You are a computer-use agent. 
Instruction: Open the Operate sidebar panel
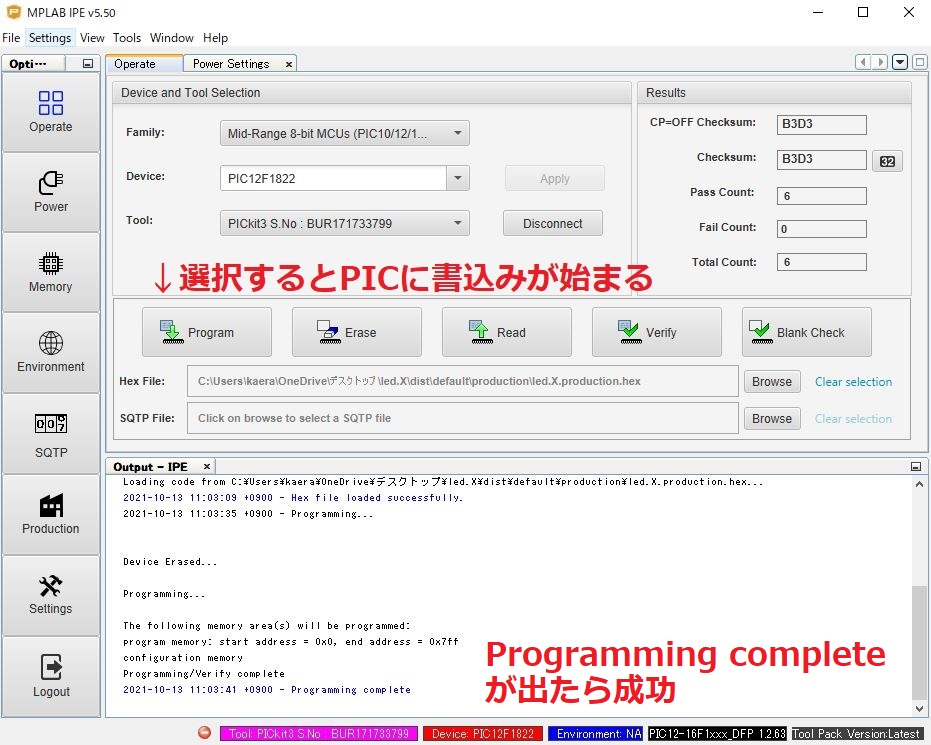pyautogui.click(x=50, y=112)
